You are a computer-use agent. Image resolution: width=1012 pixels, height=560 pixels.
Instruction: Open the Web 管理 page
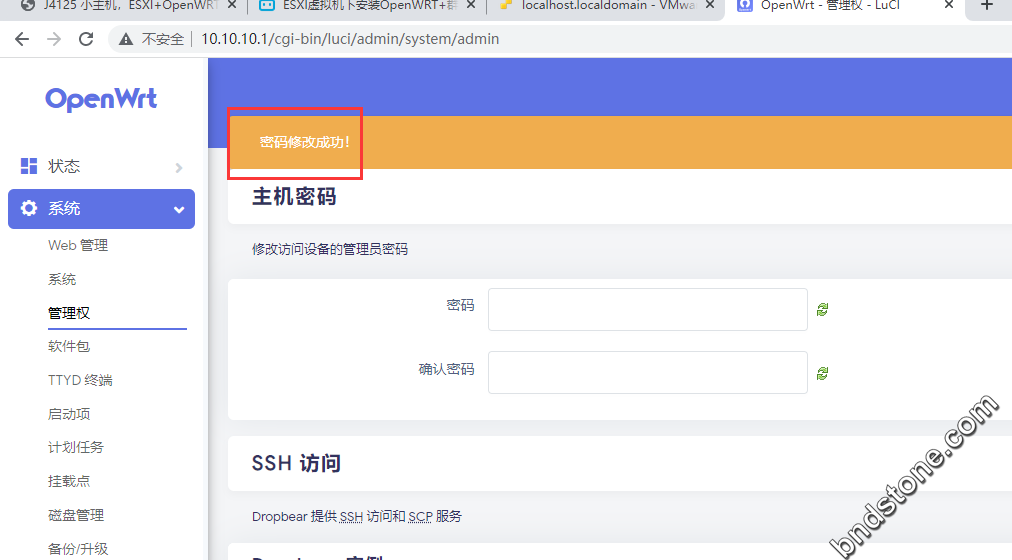coord(78,245)
